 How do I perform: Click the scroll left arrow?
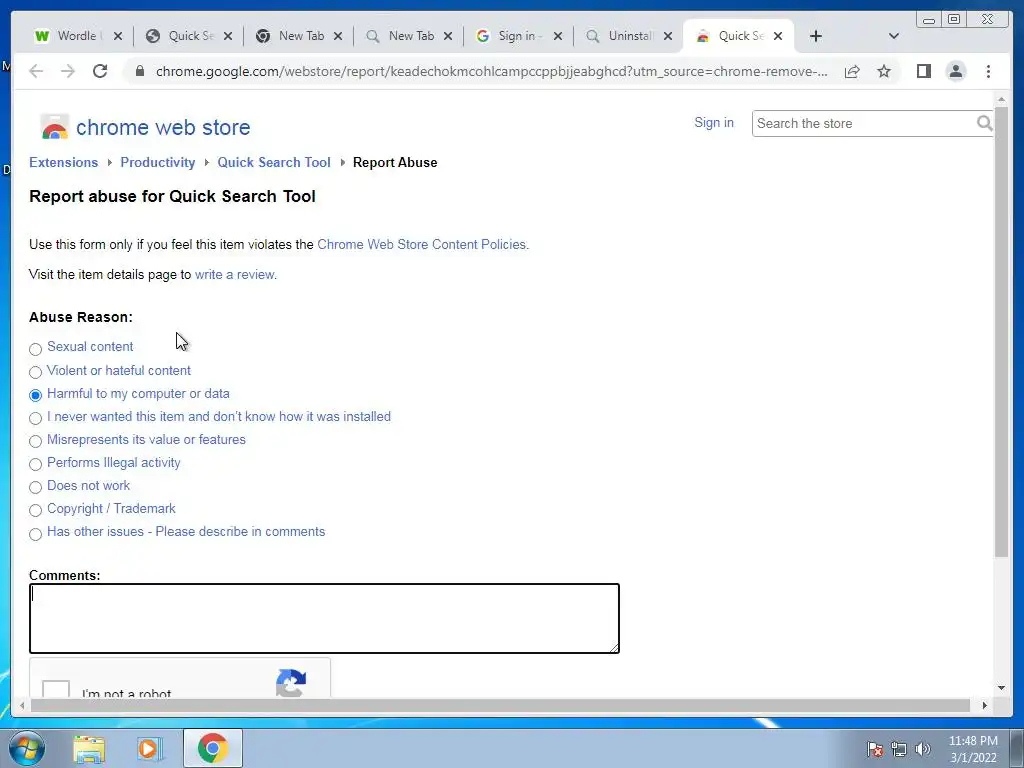[22, 705]
